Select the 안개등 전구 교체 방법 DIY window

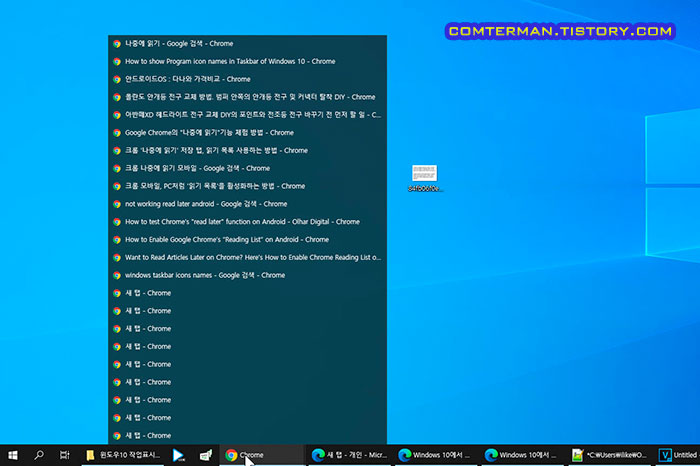(247, 97)
